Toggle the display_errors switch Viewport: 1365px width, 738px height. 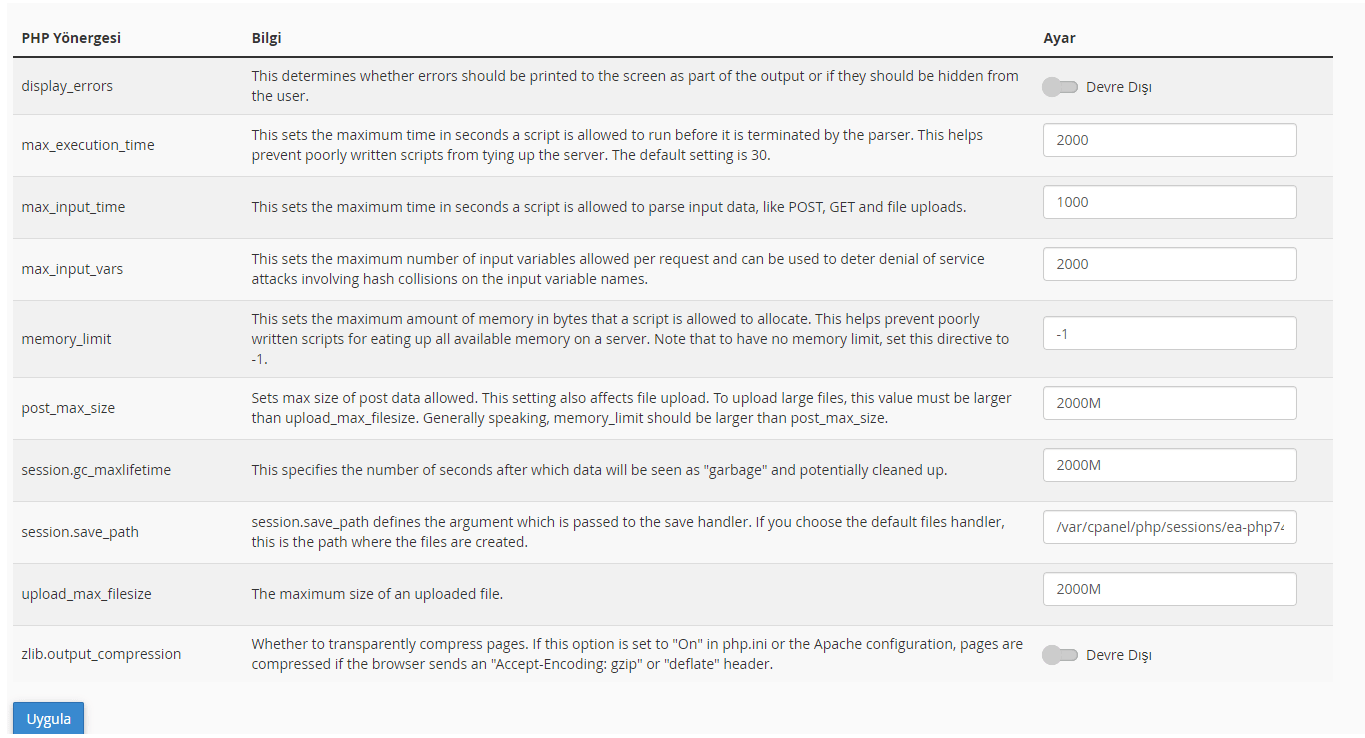1060,87
